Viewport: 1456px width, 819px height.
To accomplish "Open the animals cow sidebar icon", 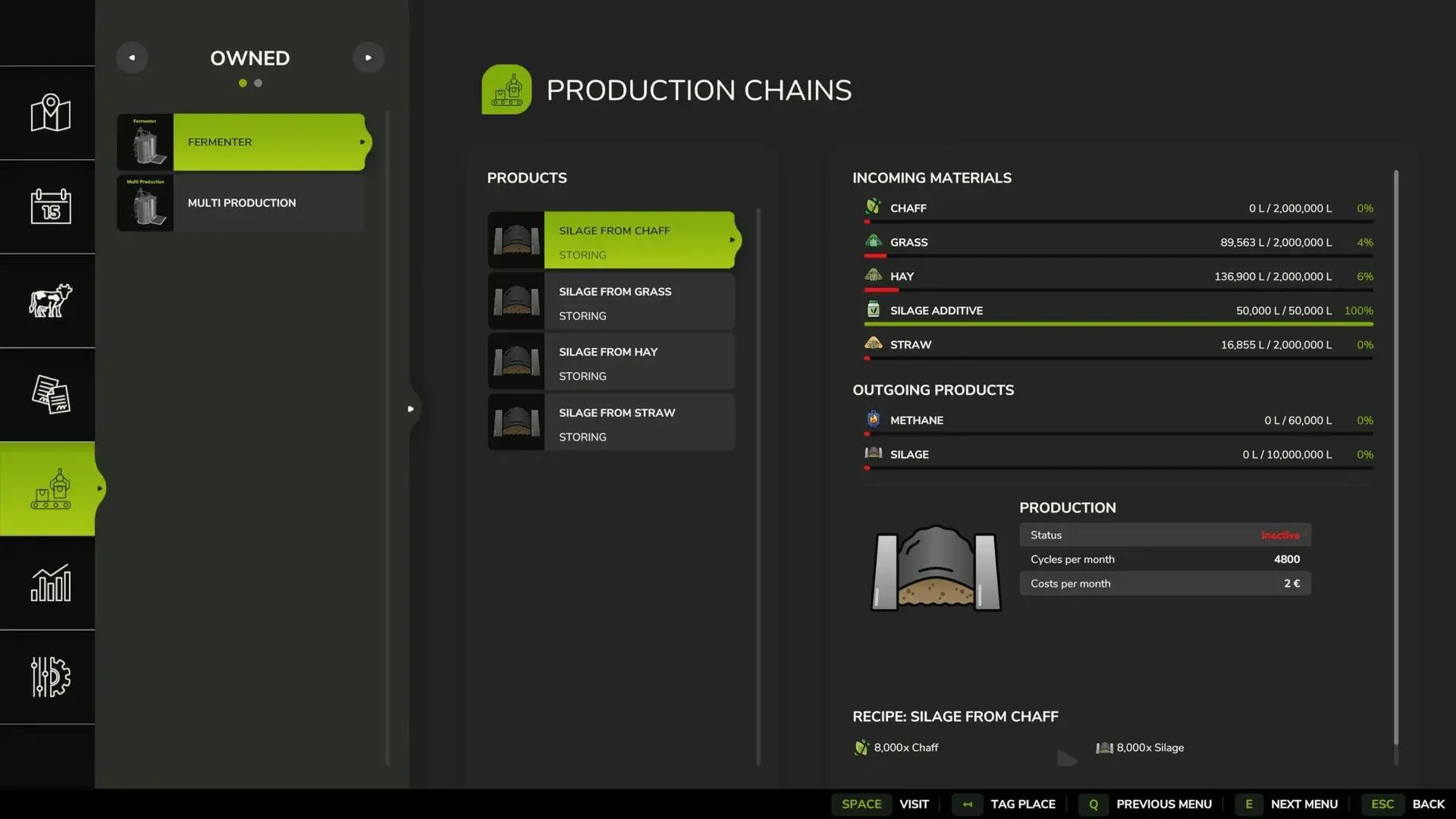I will 50,300.
